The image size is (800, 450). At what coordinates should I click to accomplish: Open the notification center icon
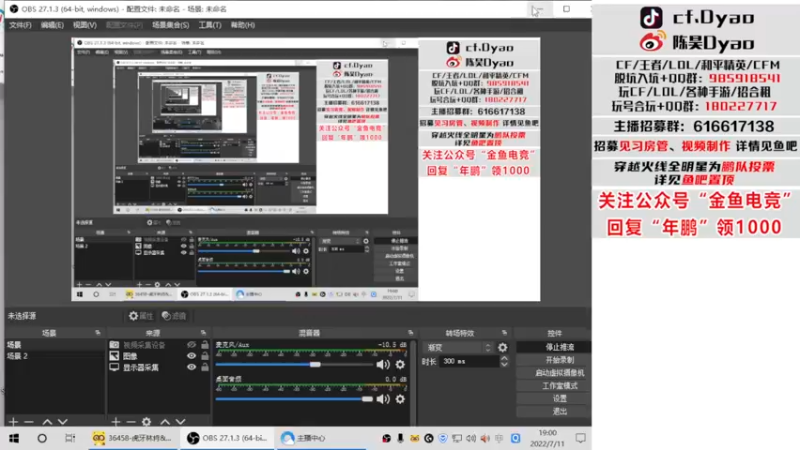tap(581, 438)
